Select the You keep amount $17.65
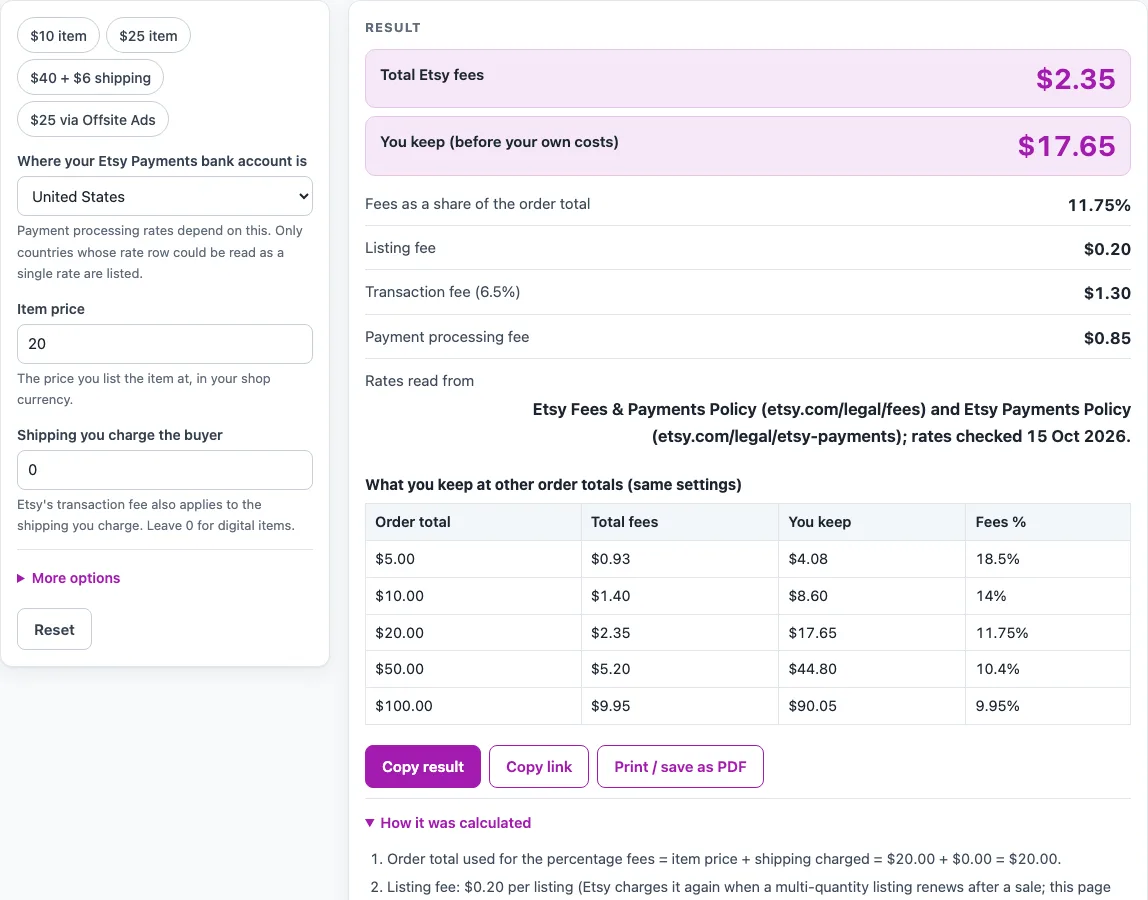The width and height of the screenshot is (1148, 900). click(1067, 146)
